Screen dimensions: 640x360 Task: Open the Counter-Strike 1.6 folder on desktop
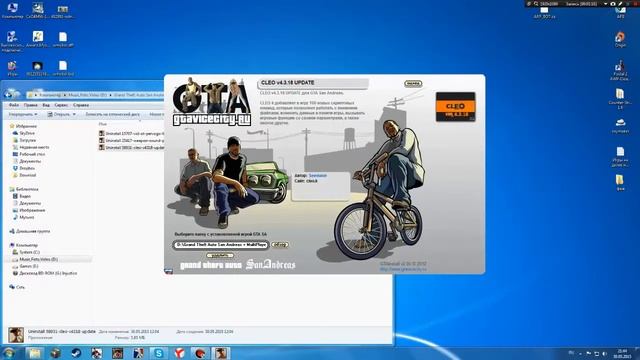(620, 99)
